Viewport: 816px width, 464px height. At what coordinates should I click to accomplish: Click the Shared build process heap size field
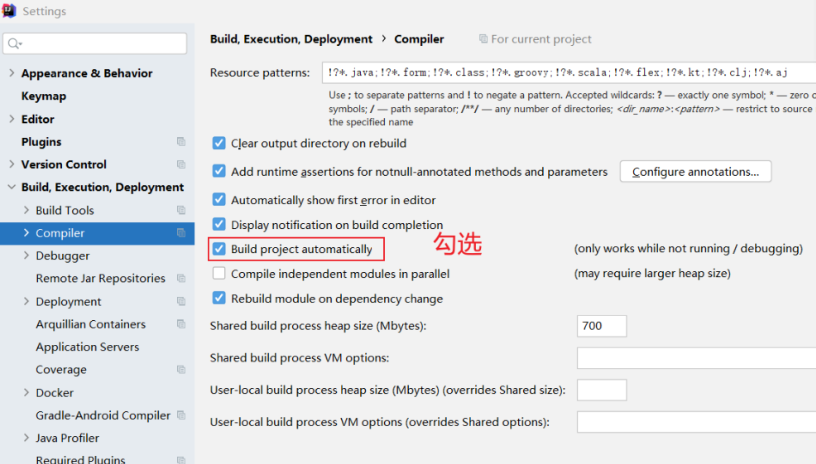(x=602, y=326)
